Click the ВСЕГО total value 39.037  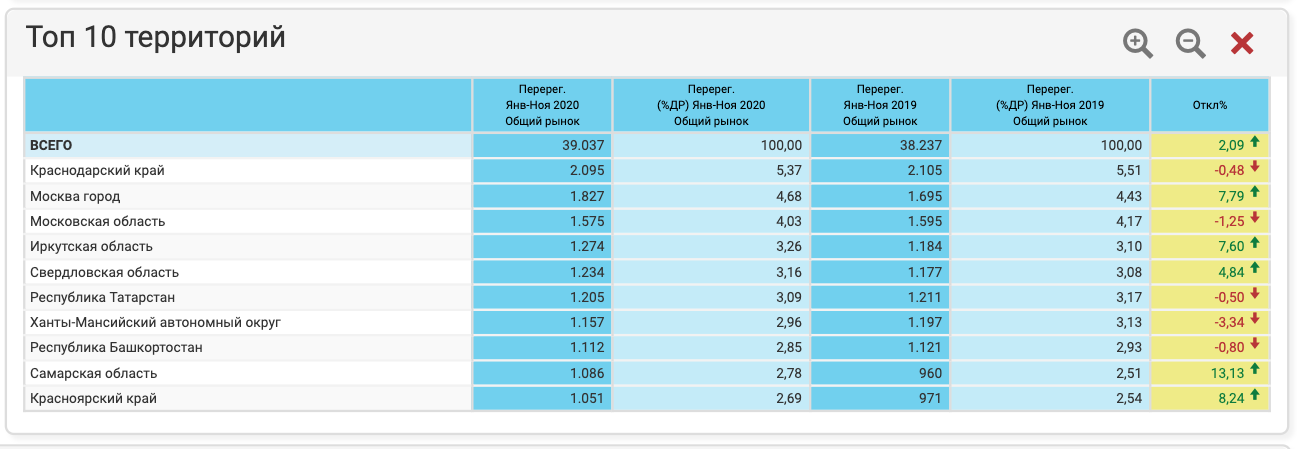coord(584,145)
